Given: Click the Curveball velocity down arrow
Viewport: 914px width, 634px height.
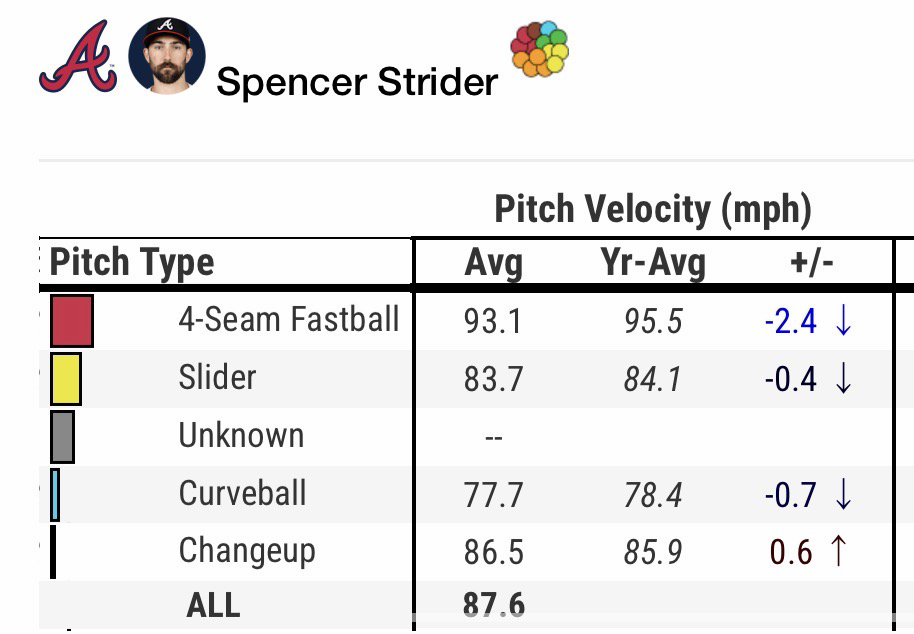Looking at the screenshot, I should [843, 494].
